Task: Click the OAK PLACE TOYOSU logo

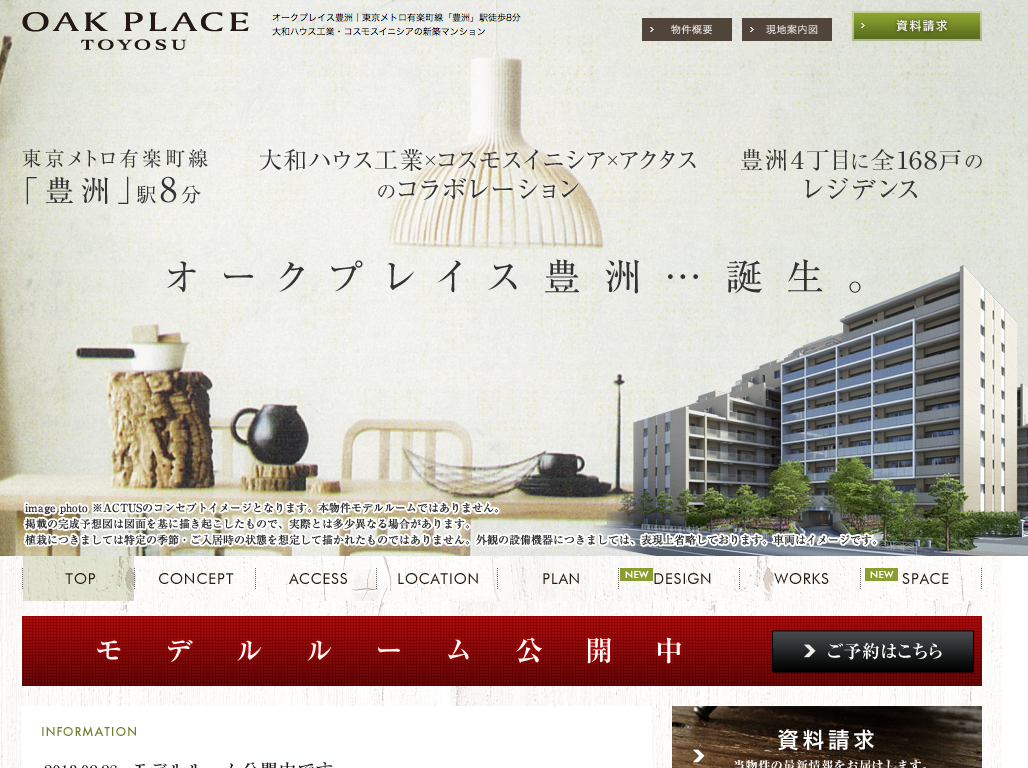Action: [x=135, y=30]
